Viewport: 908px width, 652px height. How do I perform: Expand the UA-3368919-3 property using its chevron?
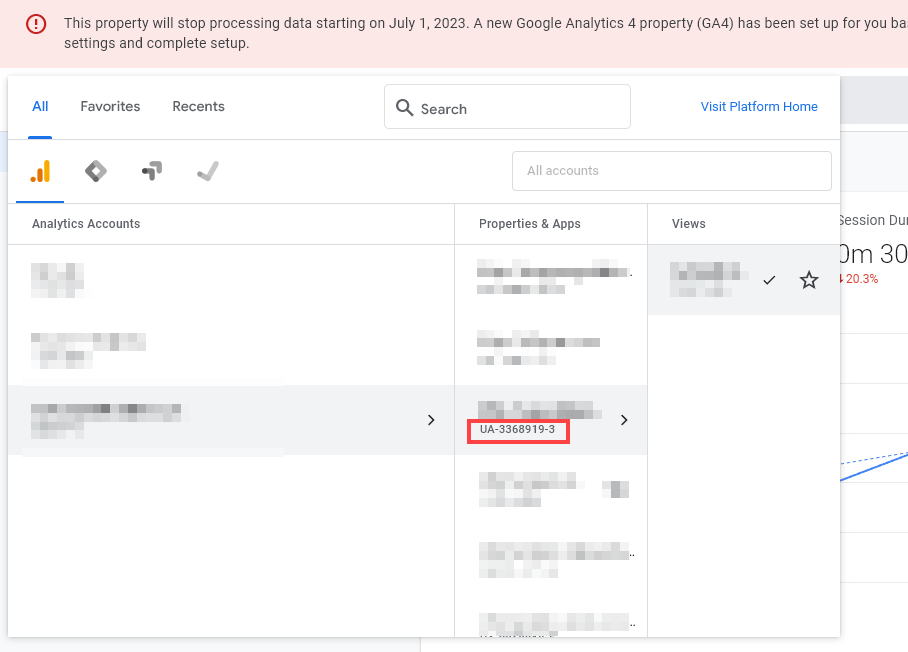click(x=624, y=420)
